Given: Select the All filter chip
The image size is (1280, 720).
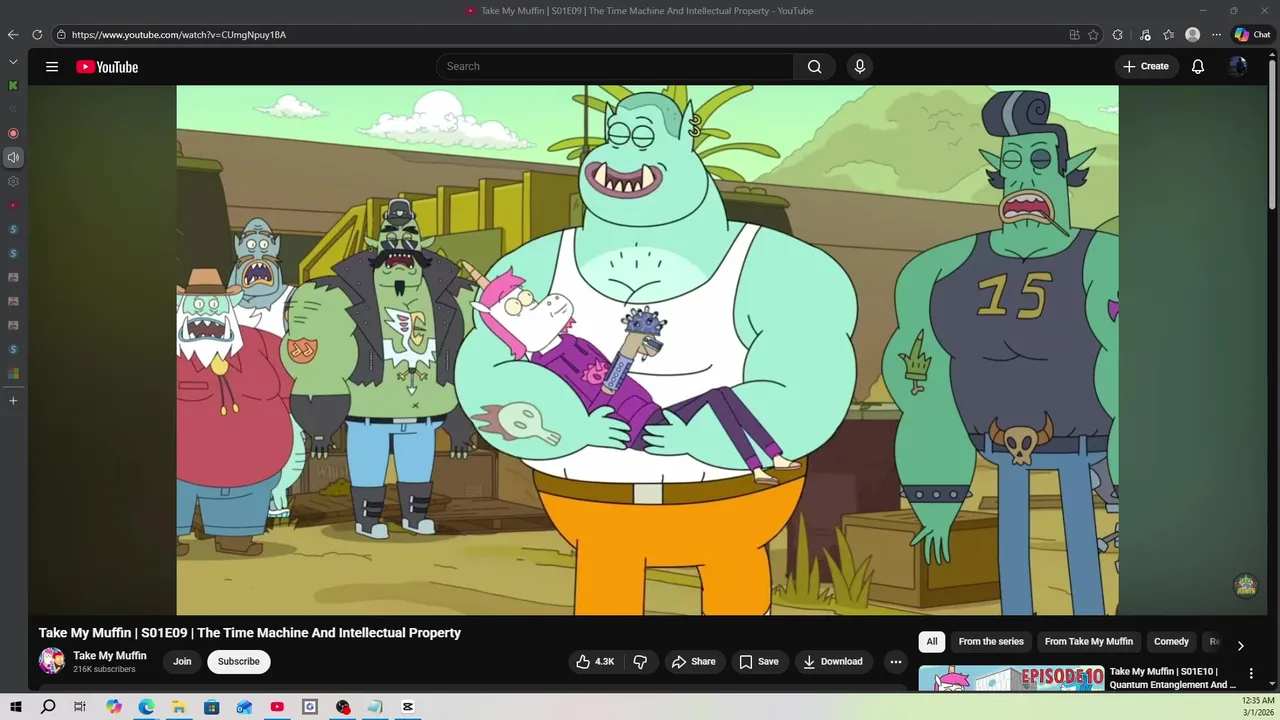Looking at the screenshot, I should 932,642.
